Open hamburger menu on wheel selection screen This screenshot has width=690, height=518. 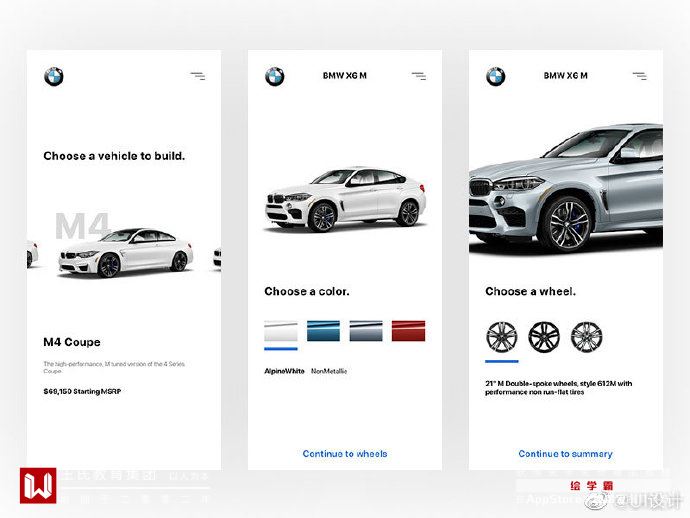[x=639, y=76]
